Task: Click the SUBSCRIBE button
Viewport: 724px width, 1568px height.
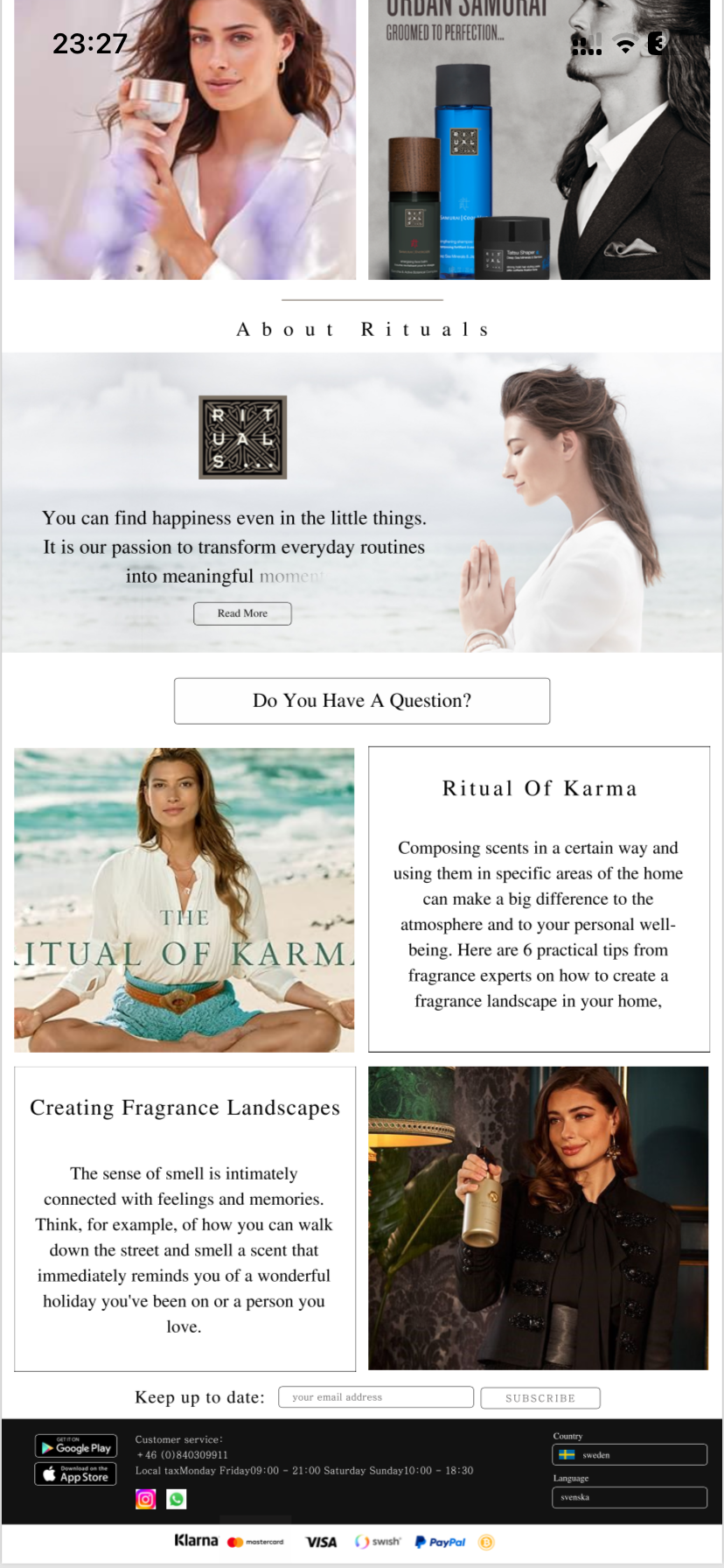Action: pos(540,1398)
